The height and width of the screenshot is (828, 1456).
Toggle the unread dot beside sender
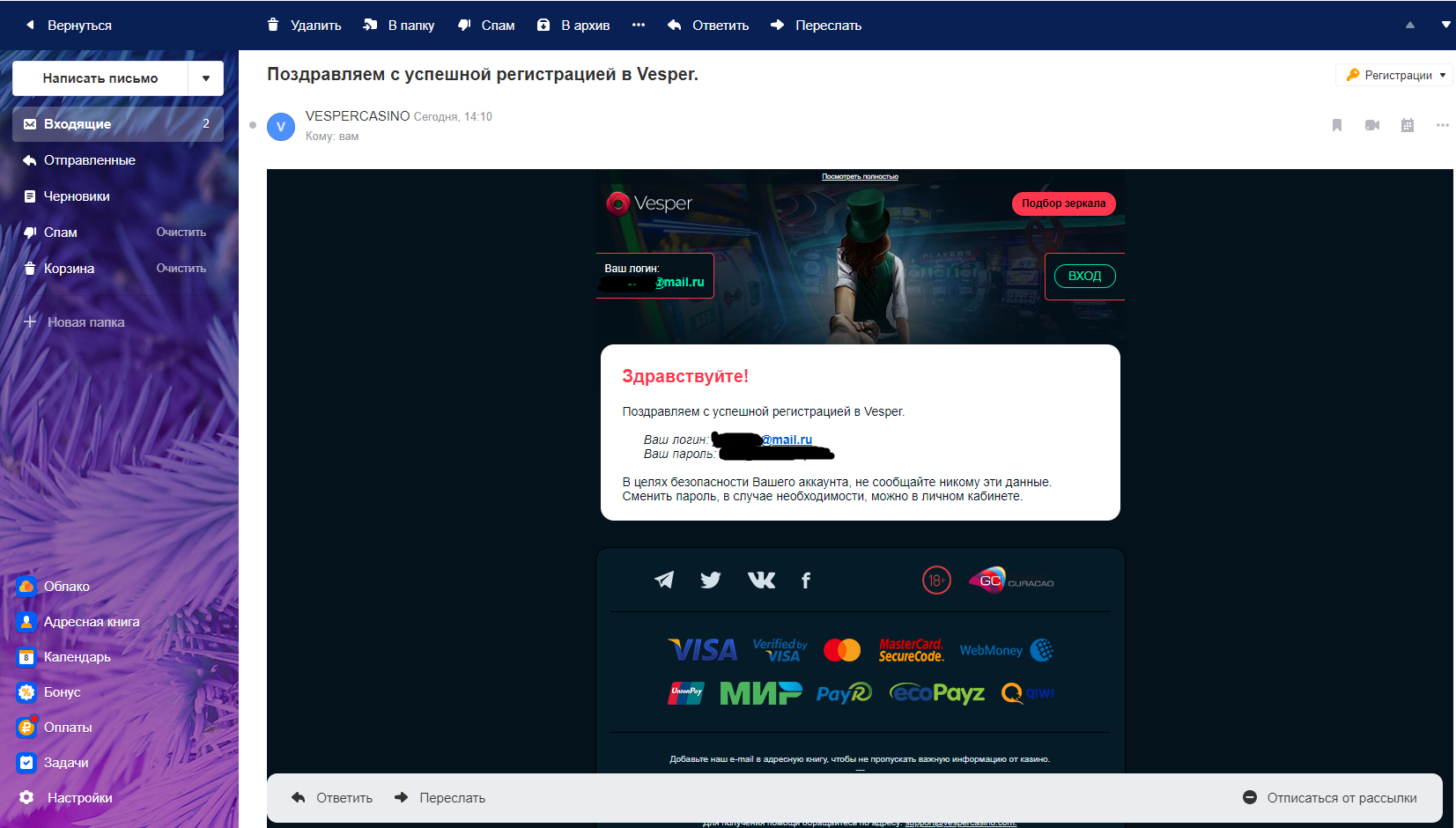[253, 125]
